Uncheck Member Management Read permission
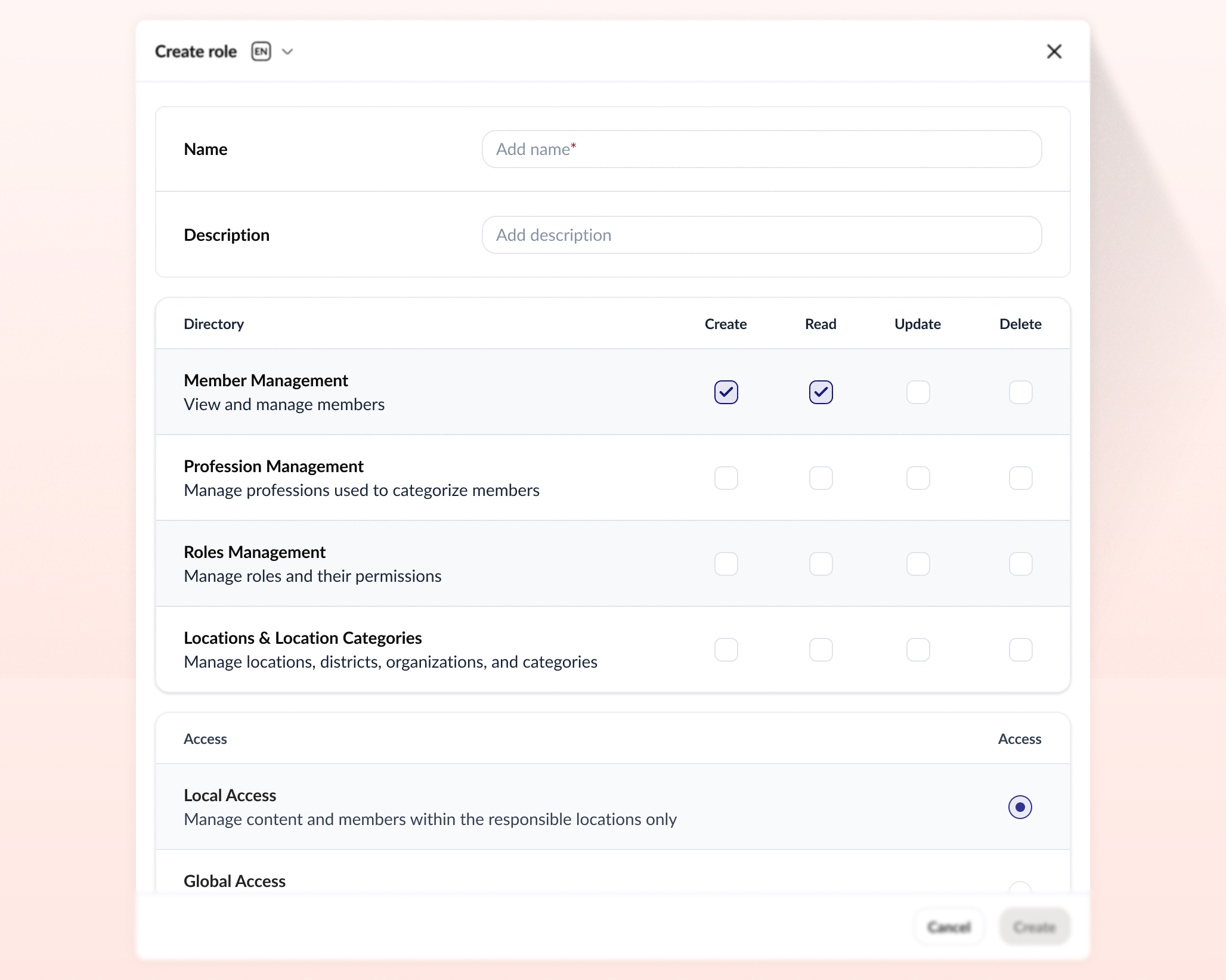Screen dimensions: 1226x980 tap(821, 392)
